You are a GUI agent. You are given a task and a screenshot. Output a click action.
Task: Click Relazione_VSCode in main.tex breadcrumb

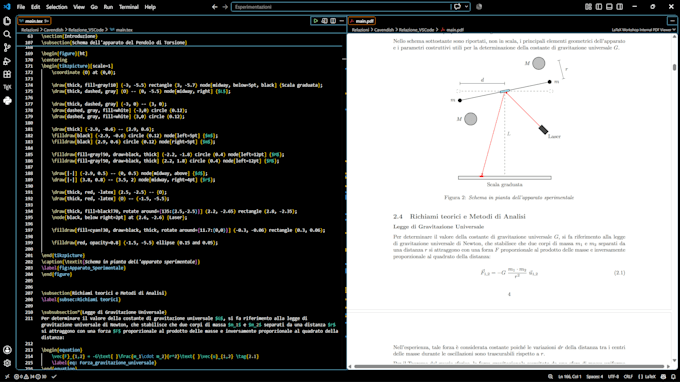pos(86,30)
